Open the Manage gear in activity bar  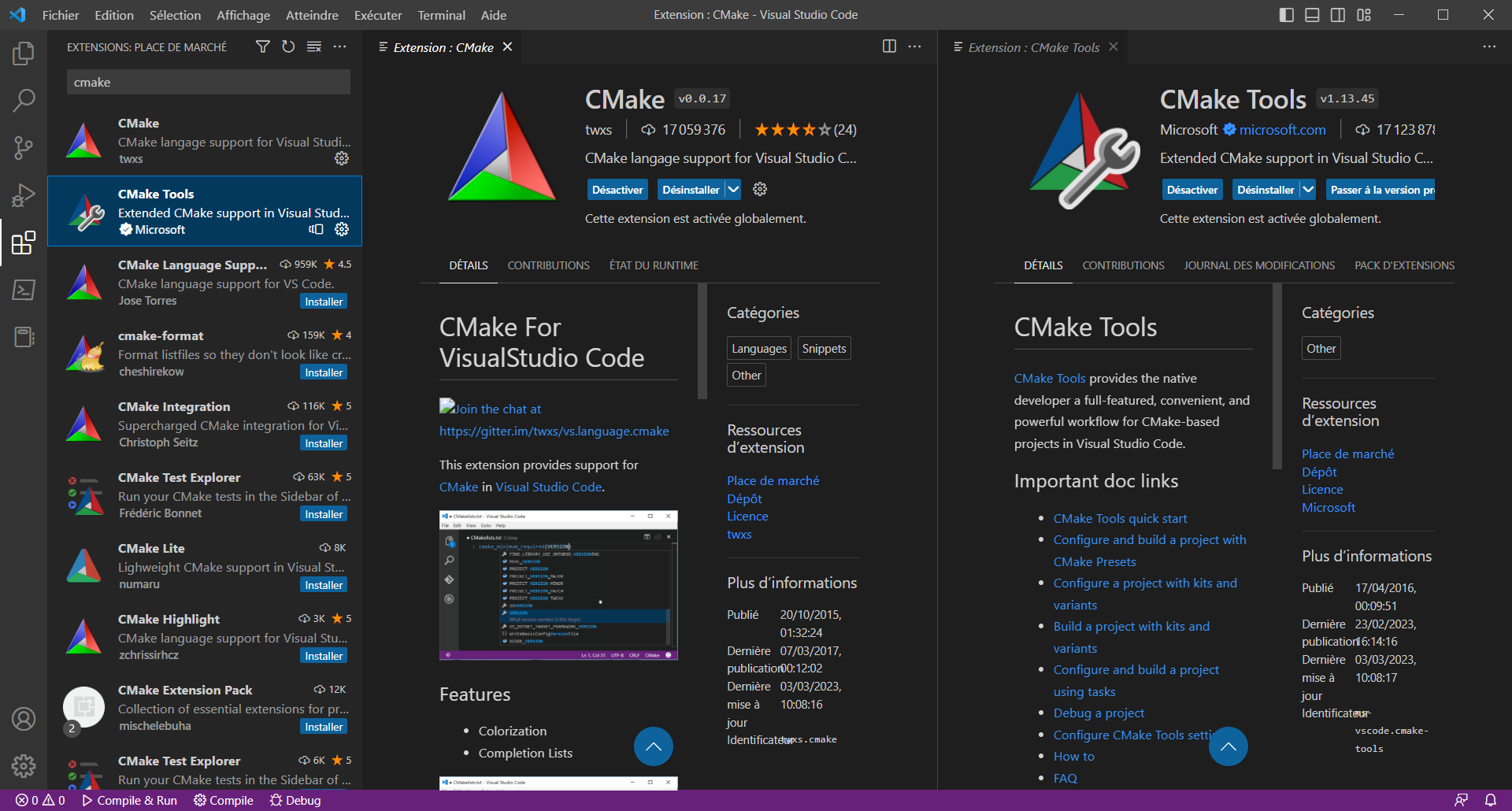pyautogui.click(x=24, y=765)
